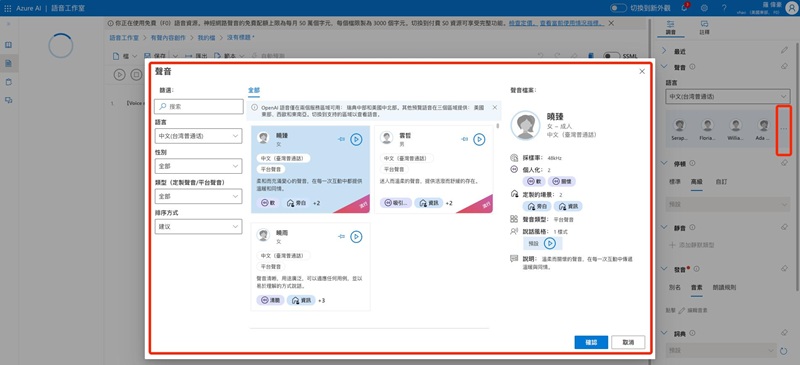Open the book icon in left sidebar

click(x=8, y=45)
